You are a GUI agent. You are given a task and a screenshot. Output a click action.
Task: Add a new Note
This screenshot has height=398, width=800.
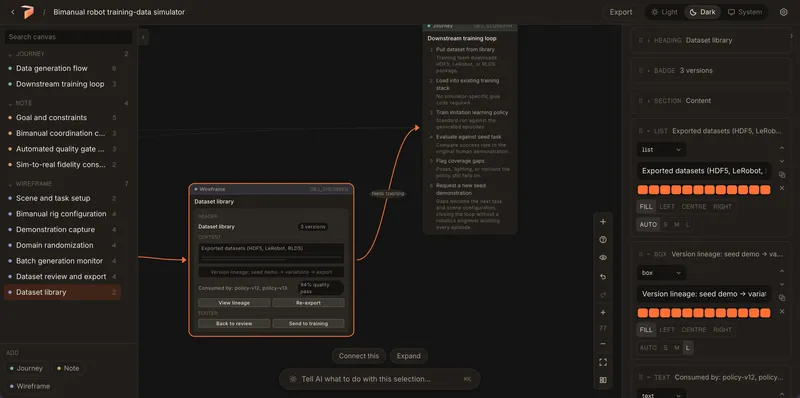pos(68,368)
